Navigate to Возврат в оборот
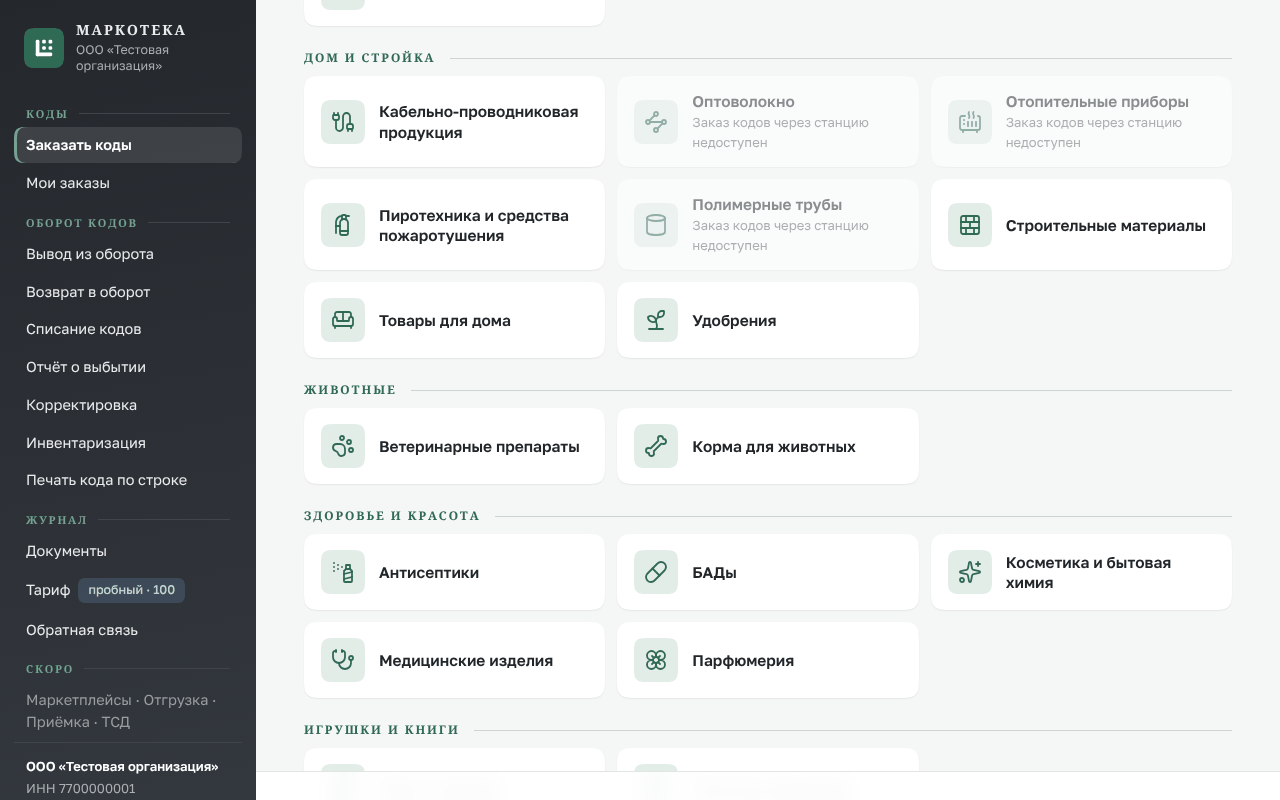Screen dimensions: 1280x800 pyautogui.click(x=128, y=292)
